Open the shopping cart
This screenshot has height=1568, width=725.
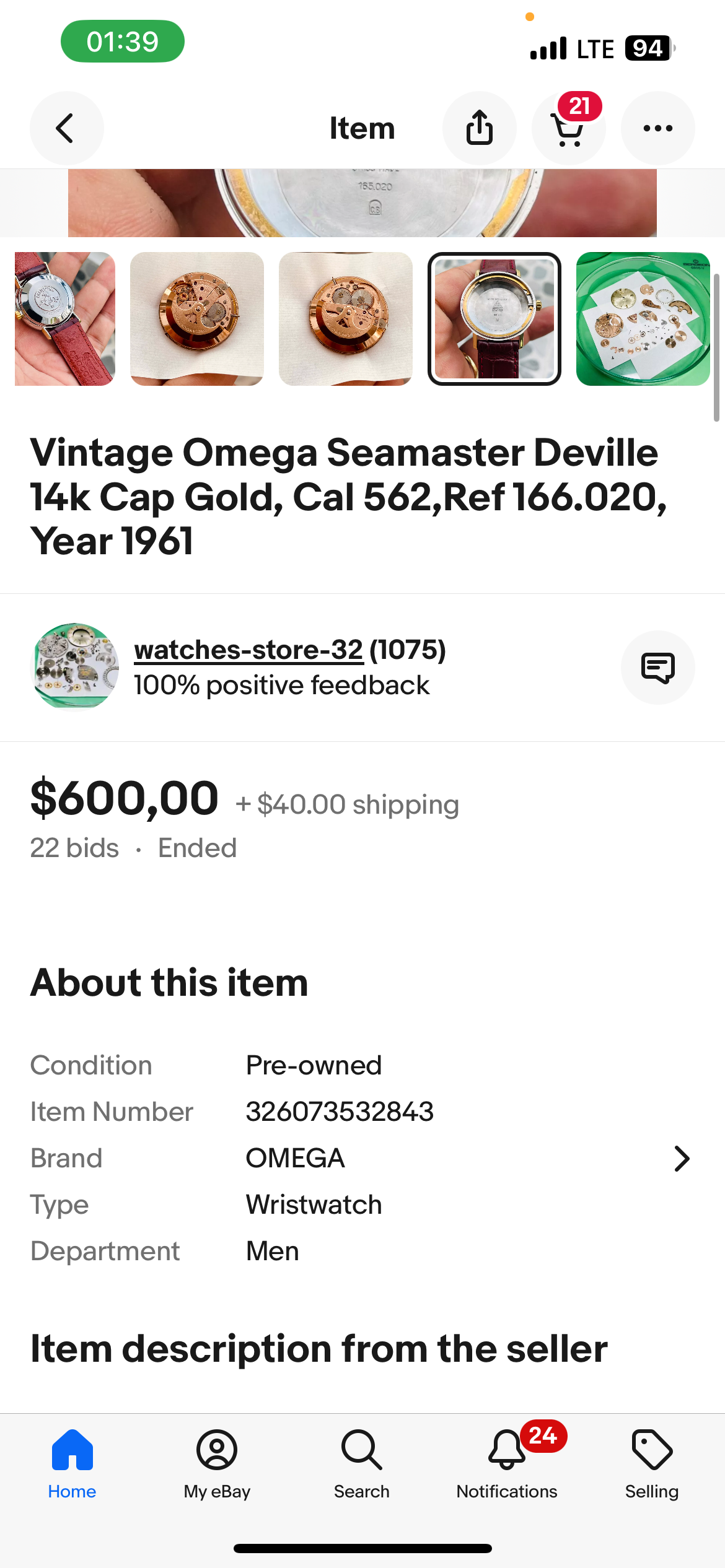point(568,129)
